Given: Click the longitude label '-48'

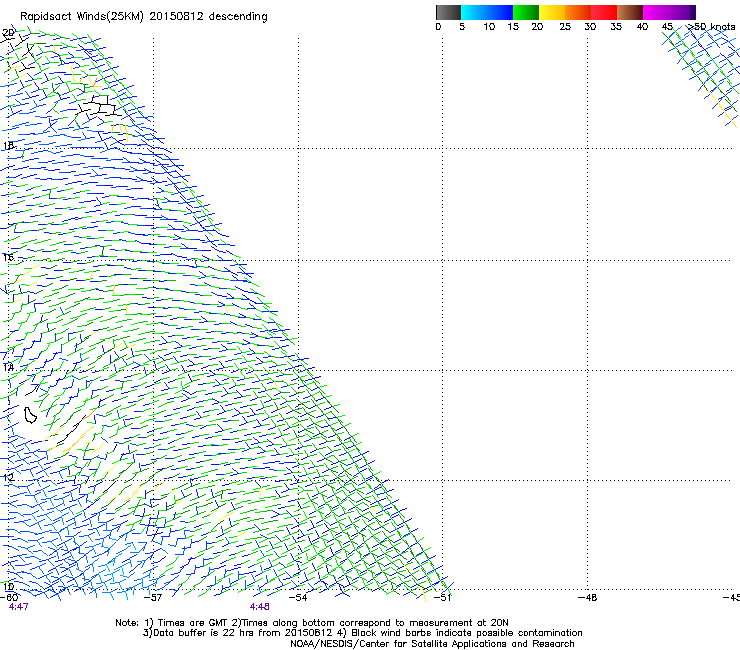Looking at the screenshot, I should (588, 597).
